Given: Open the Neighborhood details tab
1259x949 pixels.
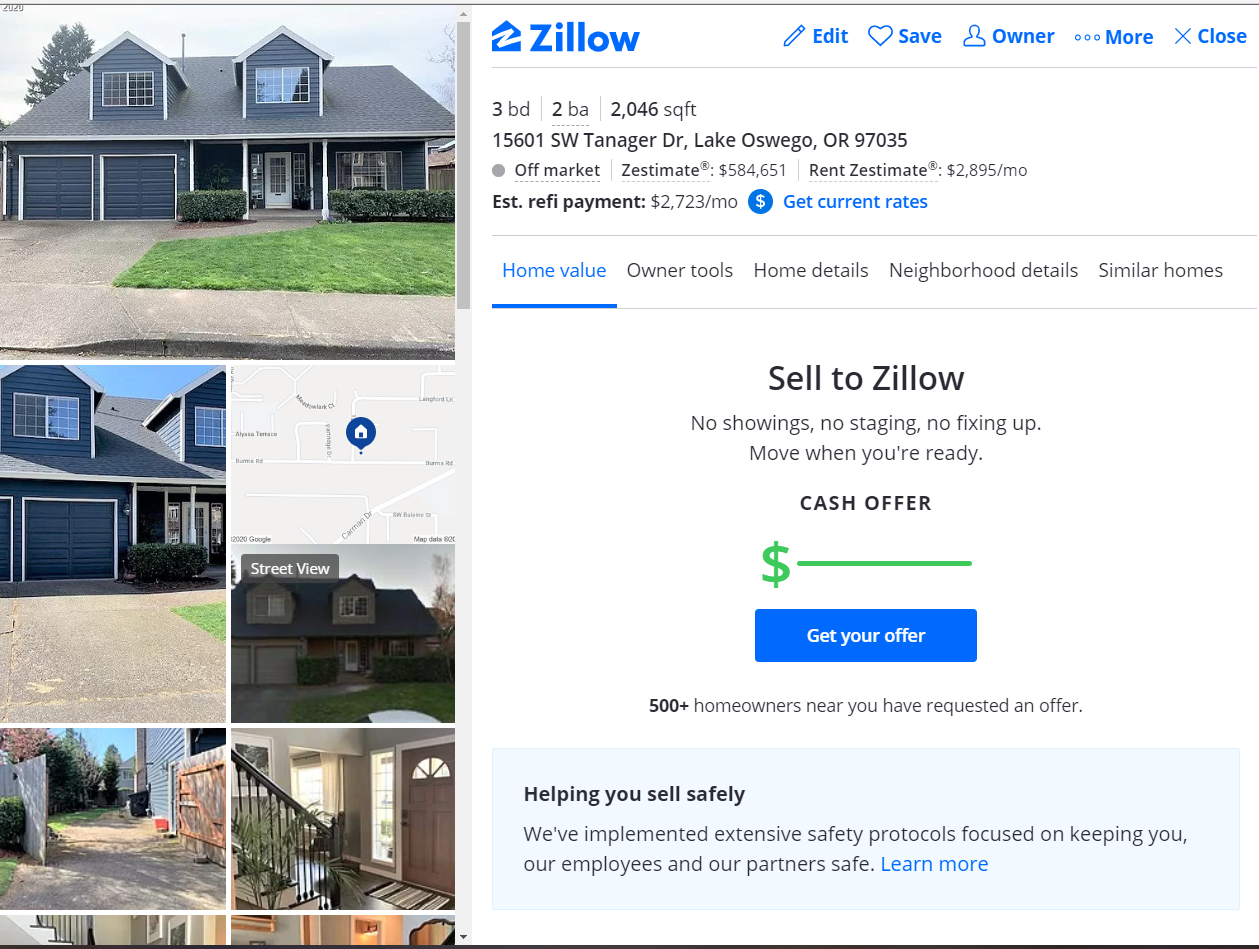Looking at the screenshot, I should pyautogui.click(x=983, y=270).
